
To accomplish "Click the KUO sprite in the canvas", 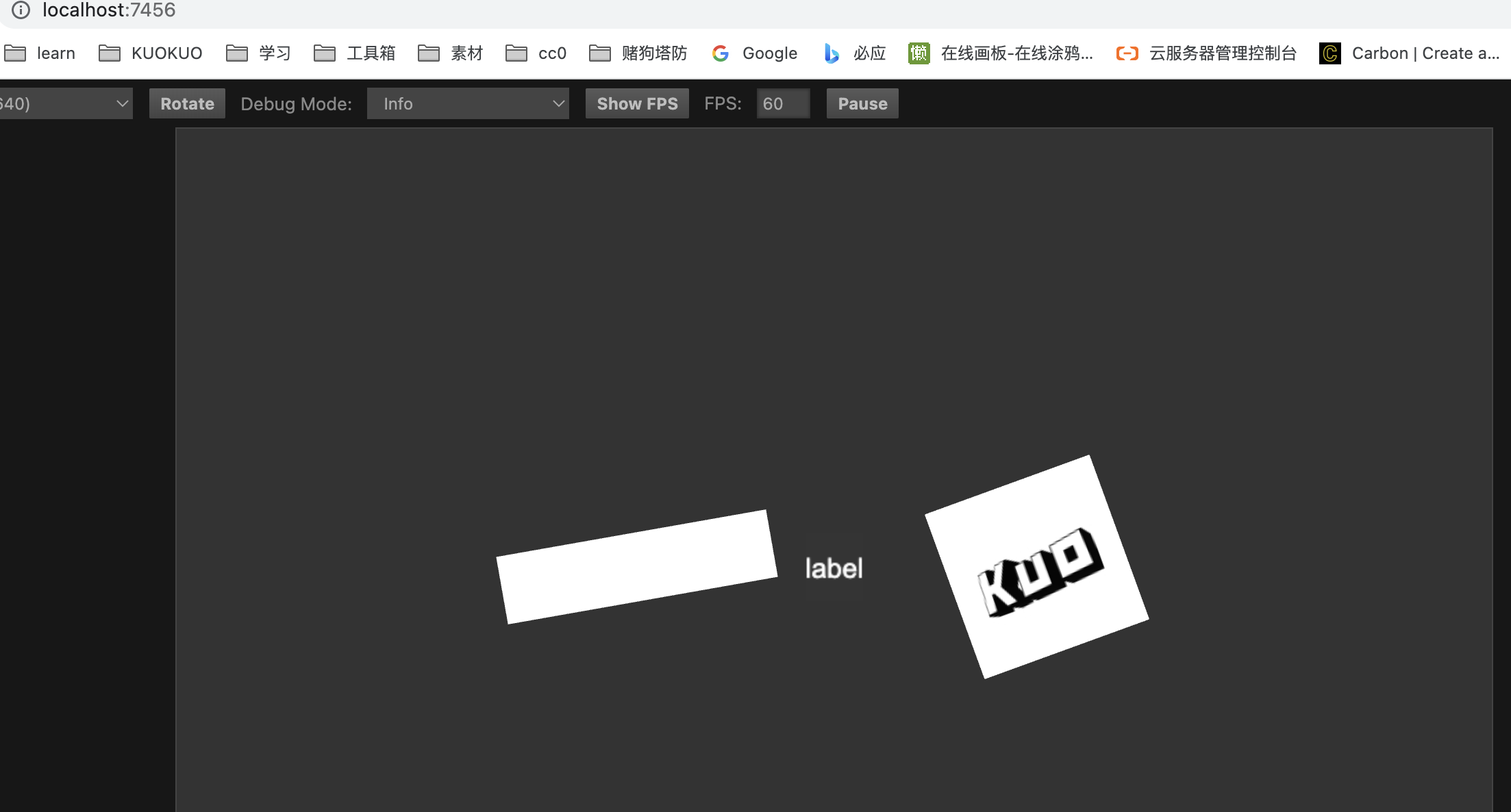I will 1037,567.
